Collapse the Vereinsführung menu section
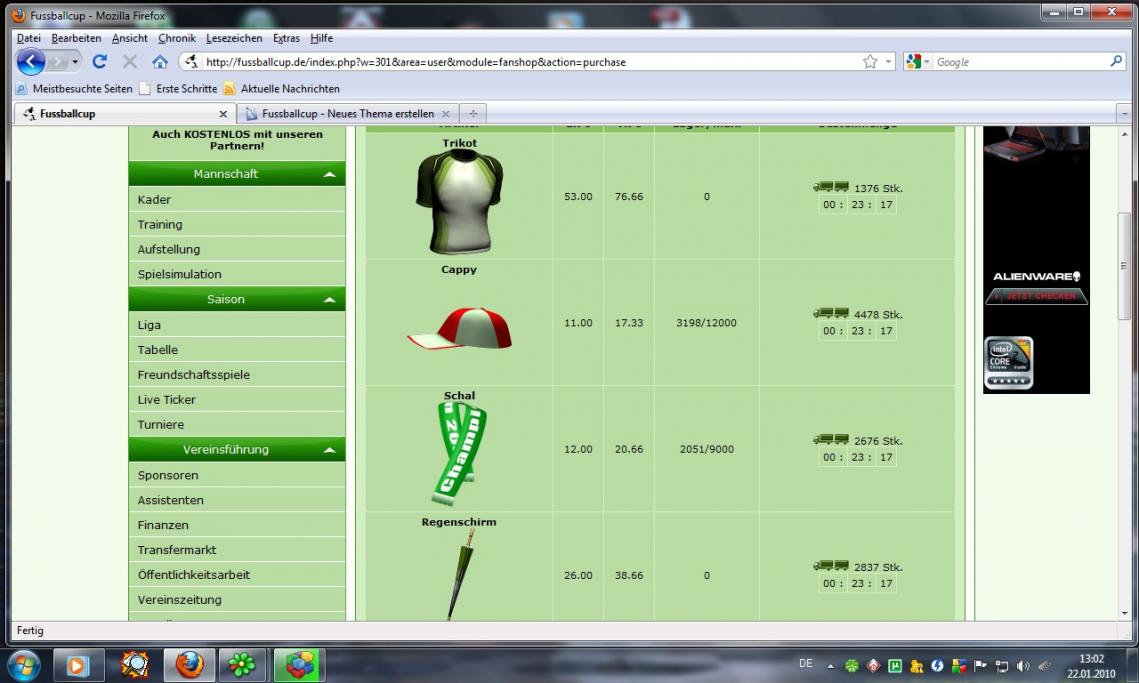1139x683 pixels. (x=329, y=450)
